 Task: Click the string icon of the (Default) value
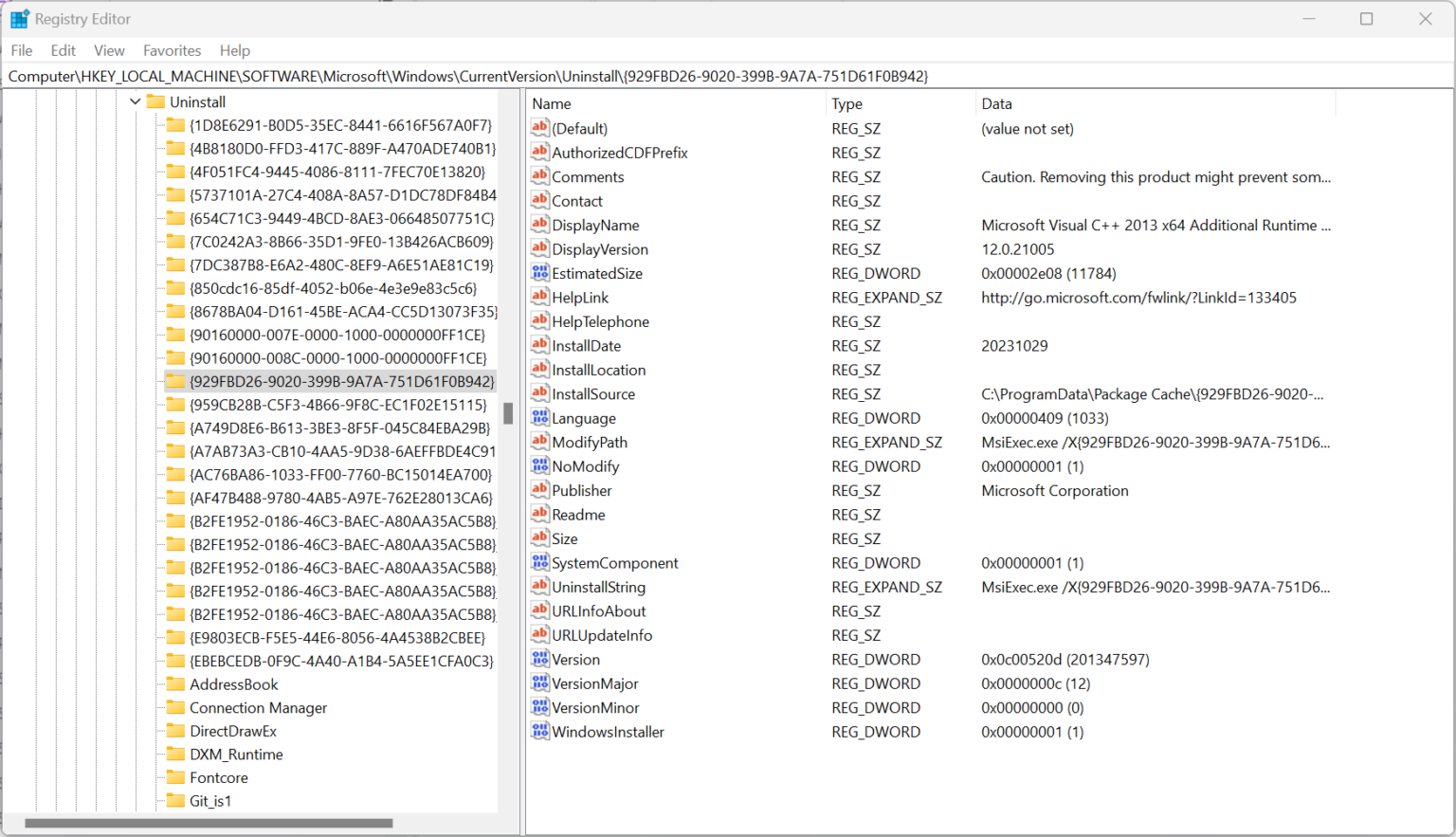click(540, 128)
